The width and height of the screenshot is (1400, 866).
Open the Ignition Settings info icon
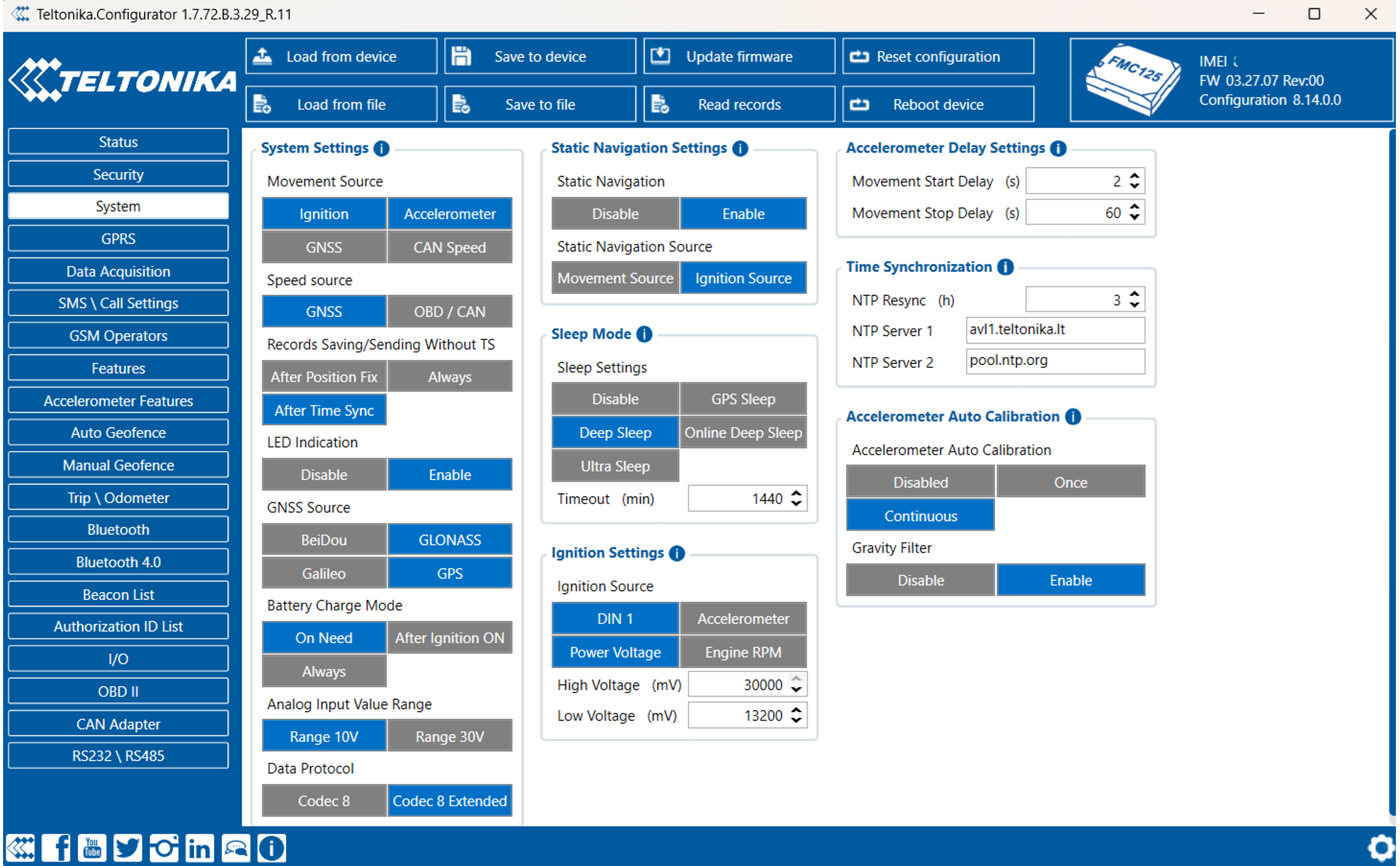click(677, 553)
